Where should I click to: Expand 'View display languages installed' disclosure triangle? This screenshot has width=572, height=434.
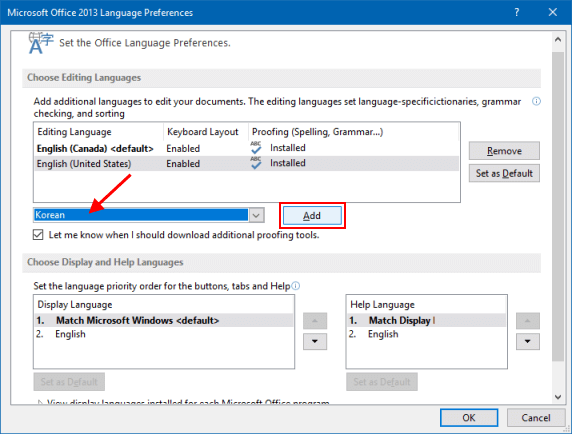pos(40,402)
